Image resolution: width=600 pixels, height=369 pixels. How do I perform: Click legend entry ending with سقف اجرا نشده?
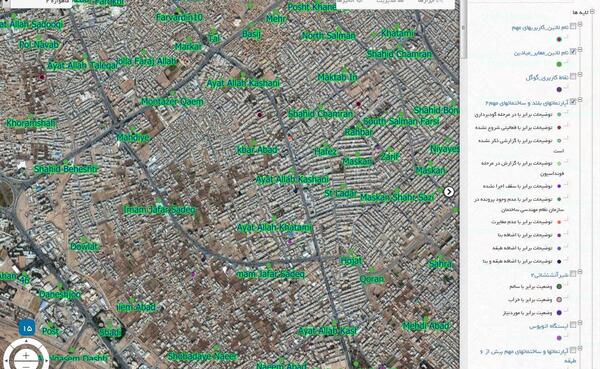(517, 186)
